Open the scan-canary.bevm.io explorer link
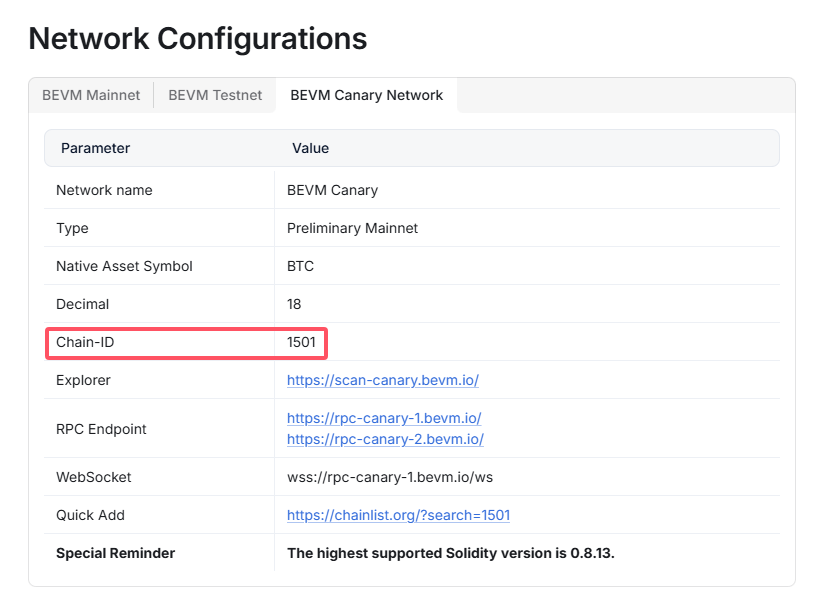 coord(383,380)
